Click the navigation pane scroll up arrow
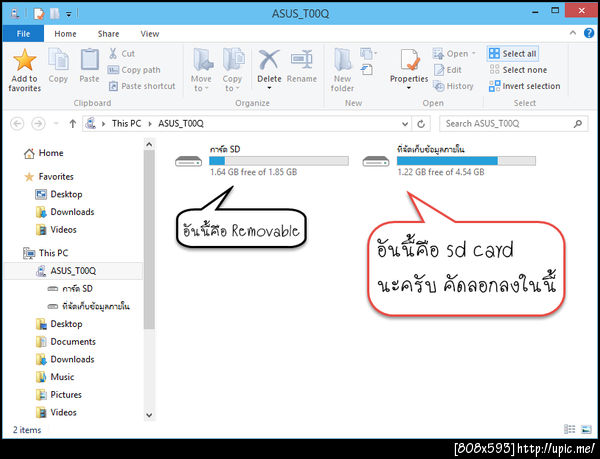Viewport: 600px width, 459px height. tap(149, 145)
